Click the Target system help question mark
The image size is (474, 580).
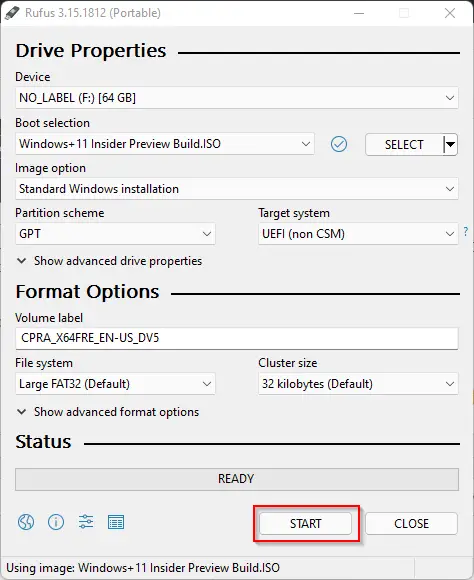(466, 232)
